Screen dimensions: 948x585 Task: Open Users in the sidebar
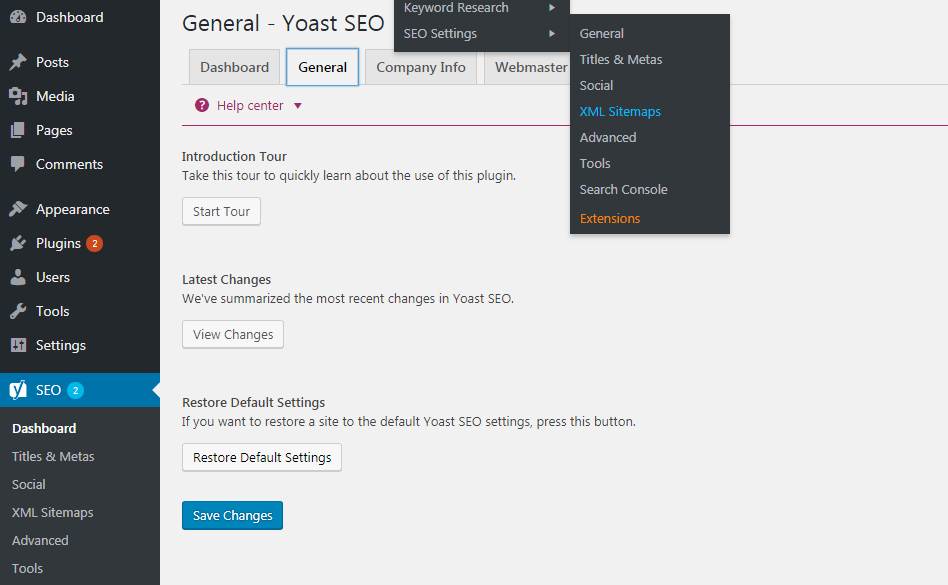[x=80, y=277]
